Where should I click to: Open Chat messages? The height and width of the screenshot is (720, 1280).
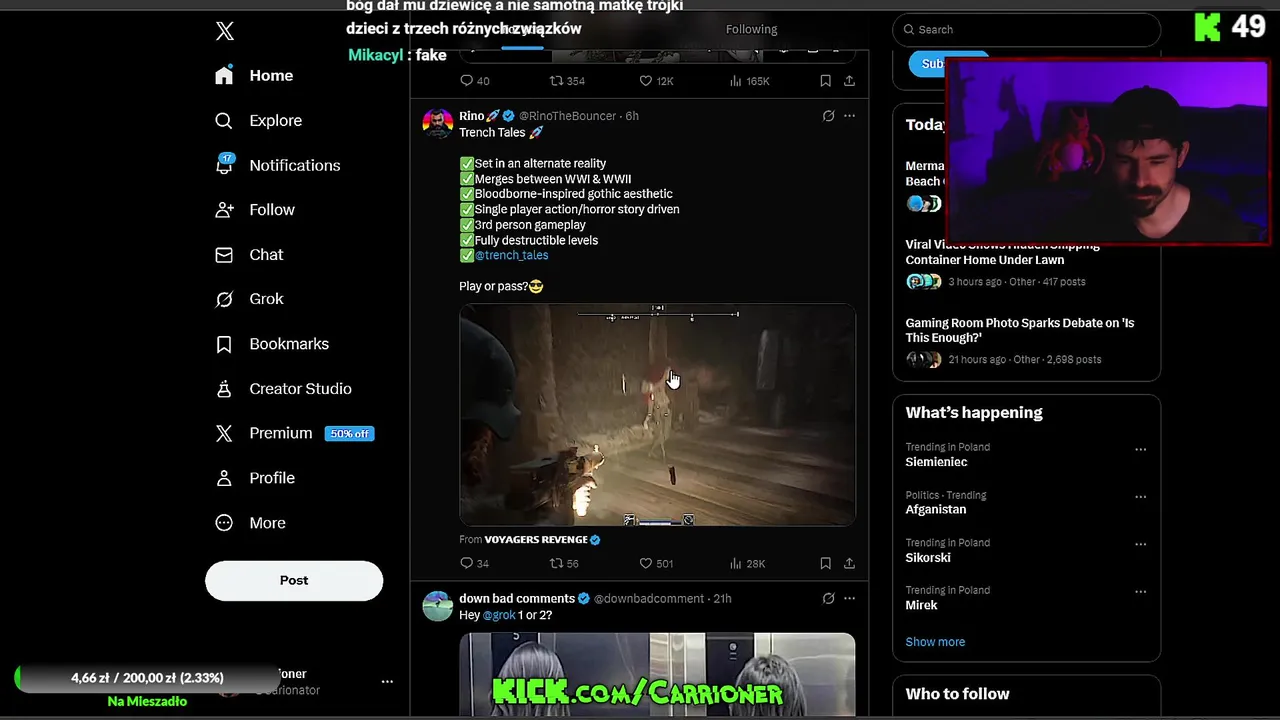coord(249,255)
